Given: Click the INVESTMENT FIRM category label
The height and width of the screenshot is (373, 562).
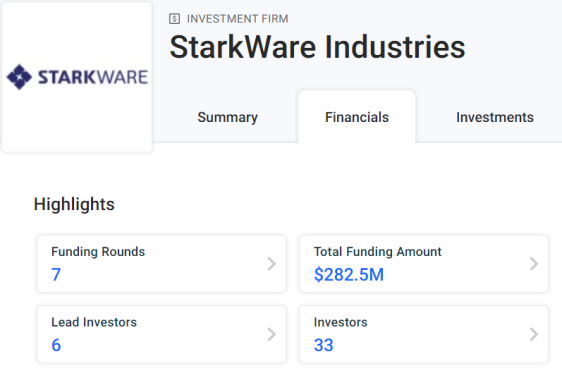Looking at the screenshot, I should (237, 19).
